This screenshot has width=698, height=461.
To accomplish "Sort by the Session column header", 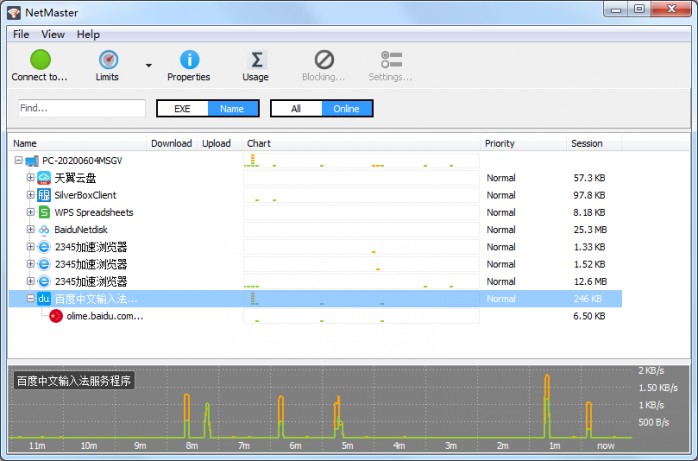I will coord(594,143).
